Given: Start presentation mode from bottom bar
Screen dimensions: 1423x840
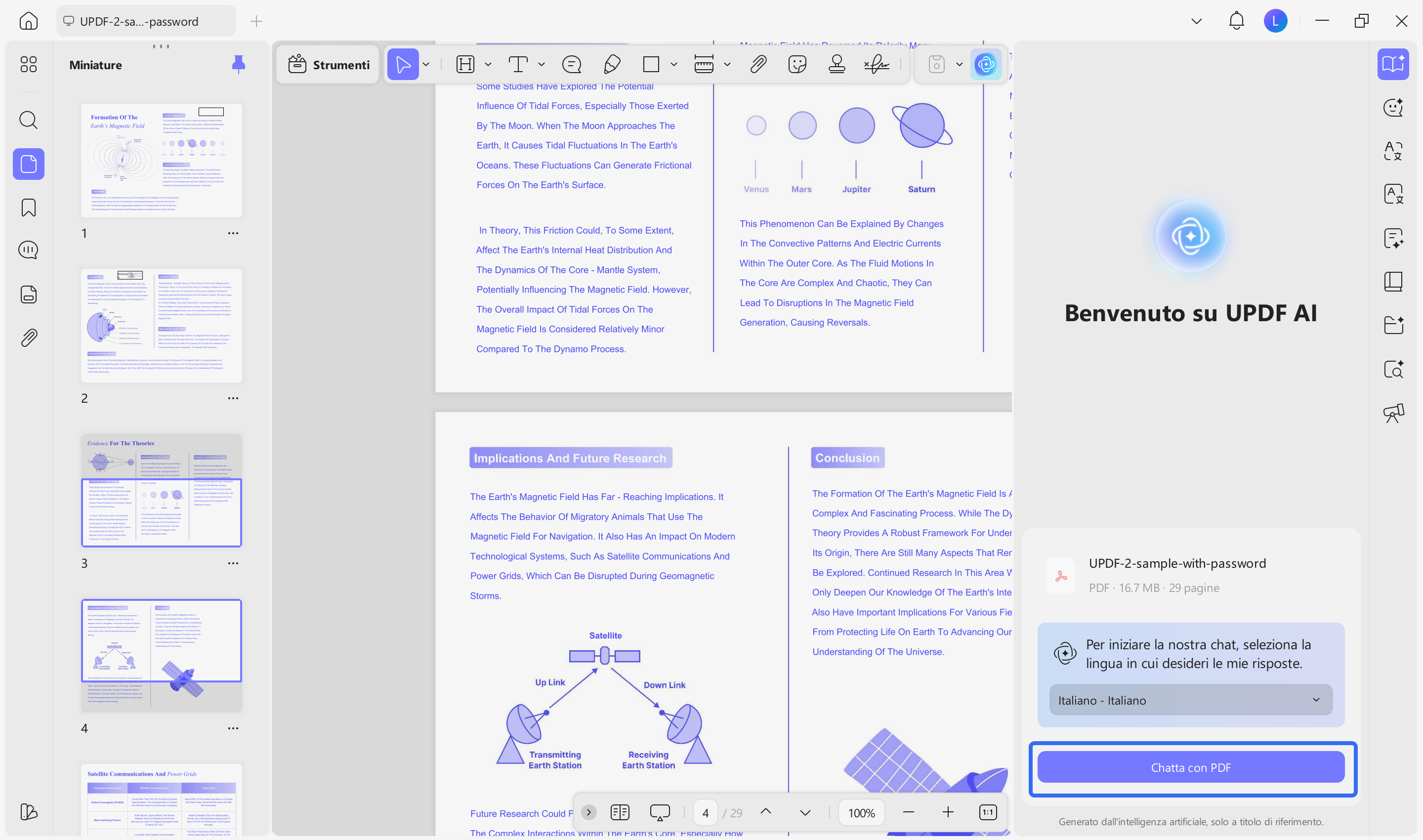Looking at the screenshot, I should click(660, 813).
